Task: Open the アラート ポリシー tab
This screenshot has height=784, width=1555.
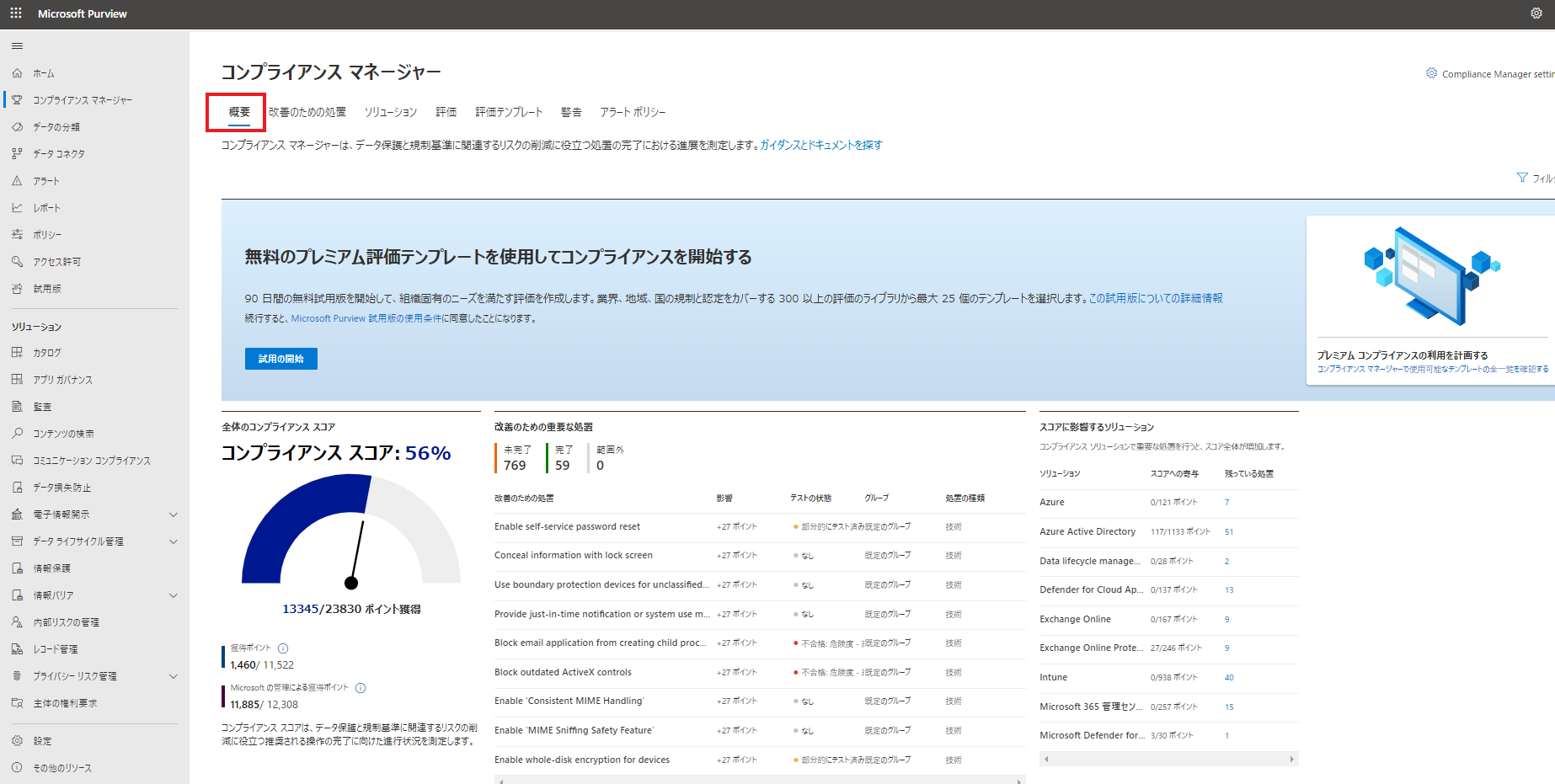Action: (633, 112)
